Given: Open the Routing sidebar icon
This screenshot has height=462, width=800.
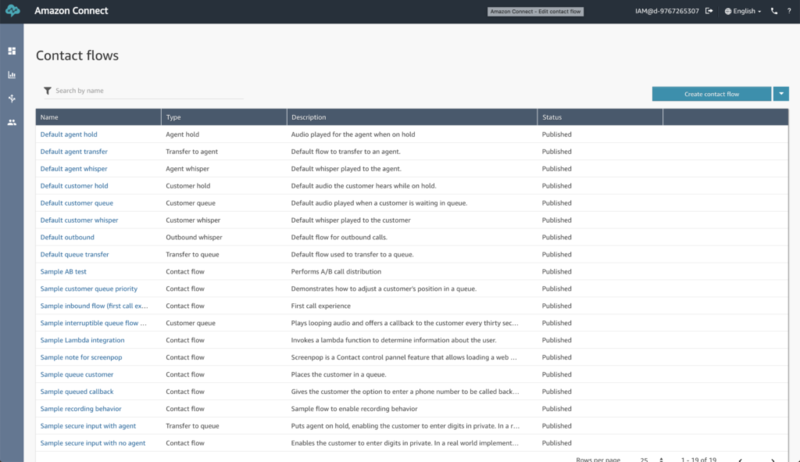Looking at the screenshot, I should coord(12,98).
